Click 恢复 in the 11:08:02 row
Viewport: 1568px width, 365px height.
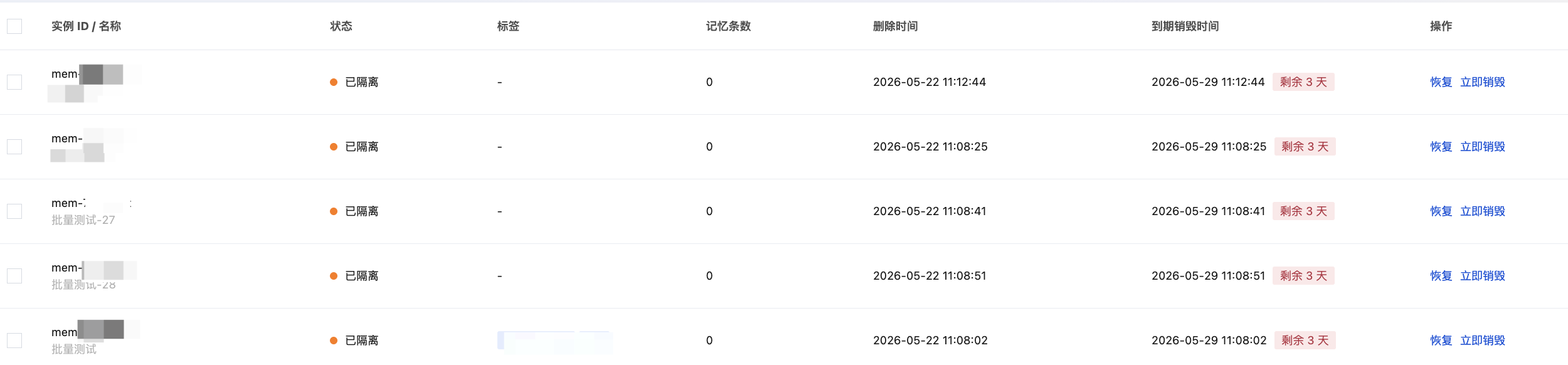point(1441,341)
